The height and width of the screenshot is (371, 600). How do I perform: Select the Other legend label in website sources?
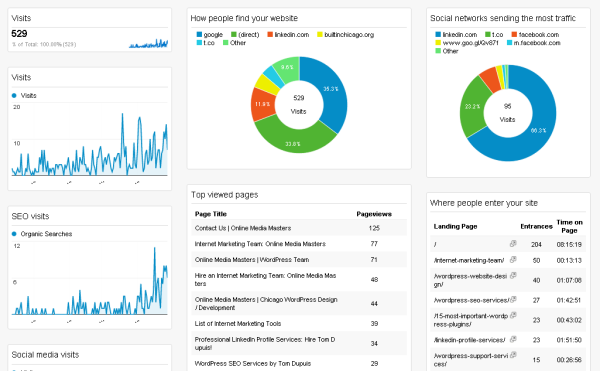pos(238,43)
